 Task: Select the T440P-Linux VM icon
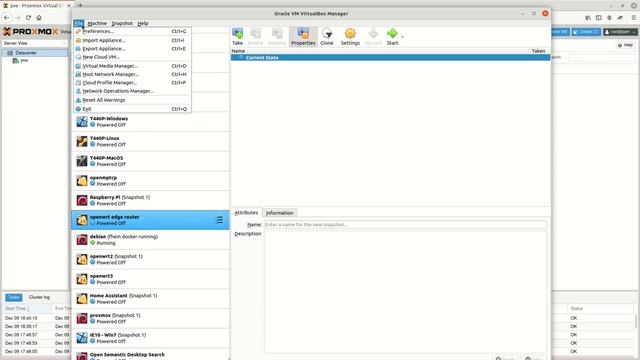click(82, 141)
